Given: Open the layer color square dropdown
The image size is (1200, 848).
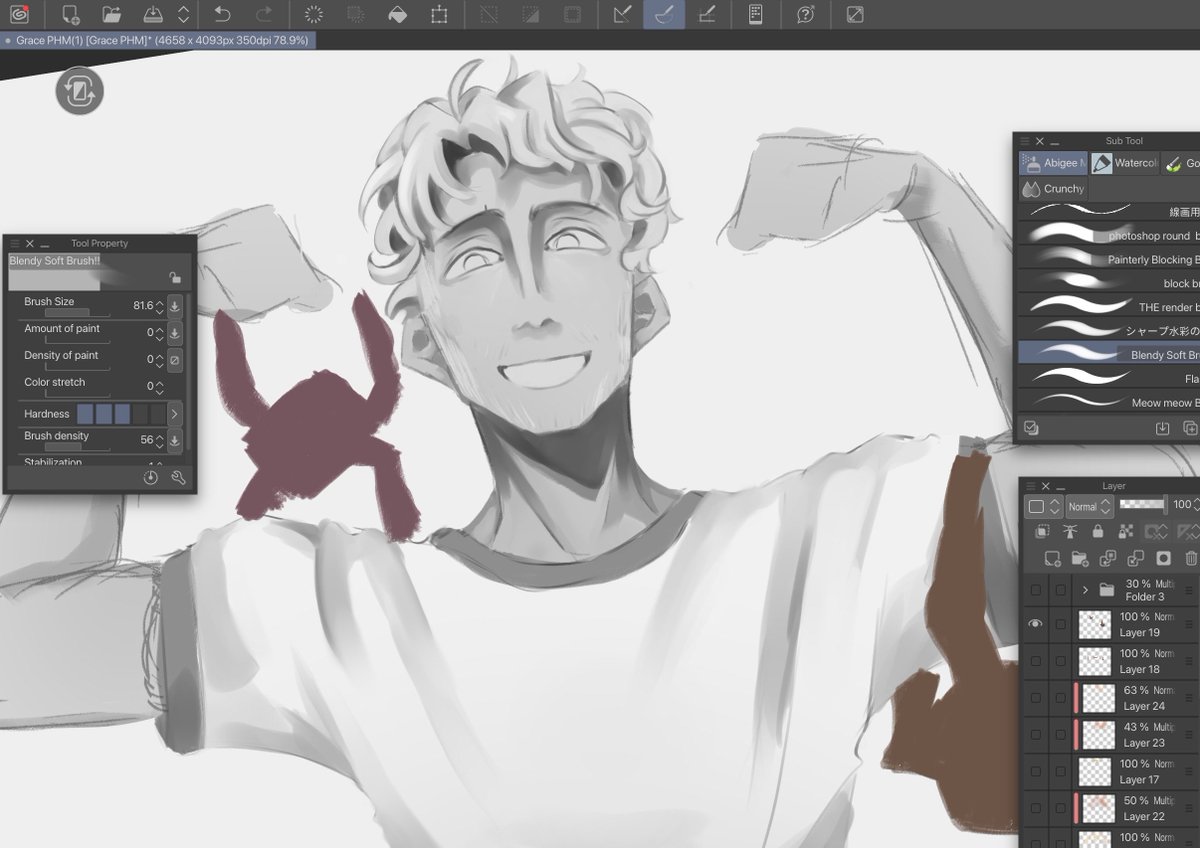Looking at the screenshot, I should 1043,506.
